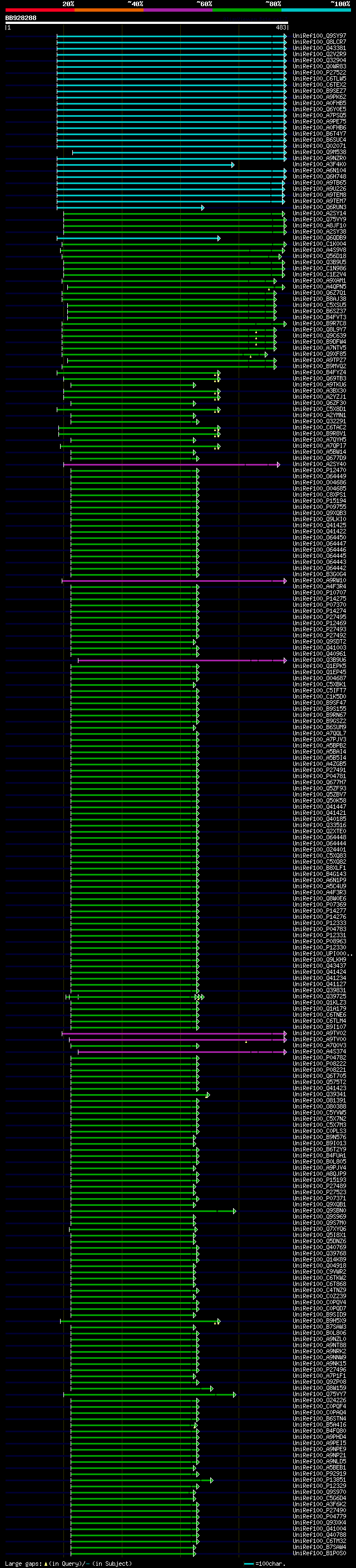Image resolution: width=356 pixels, height=1568 pixels.
Task: Select the UniRef100_C8XPS1 hit label
Action: 319,494
